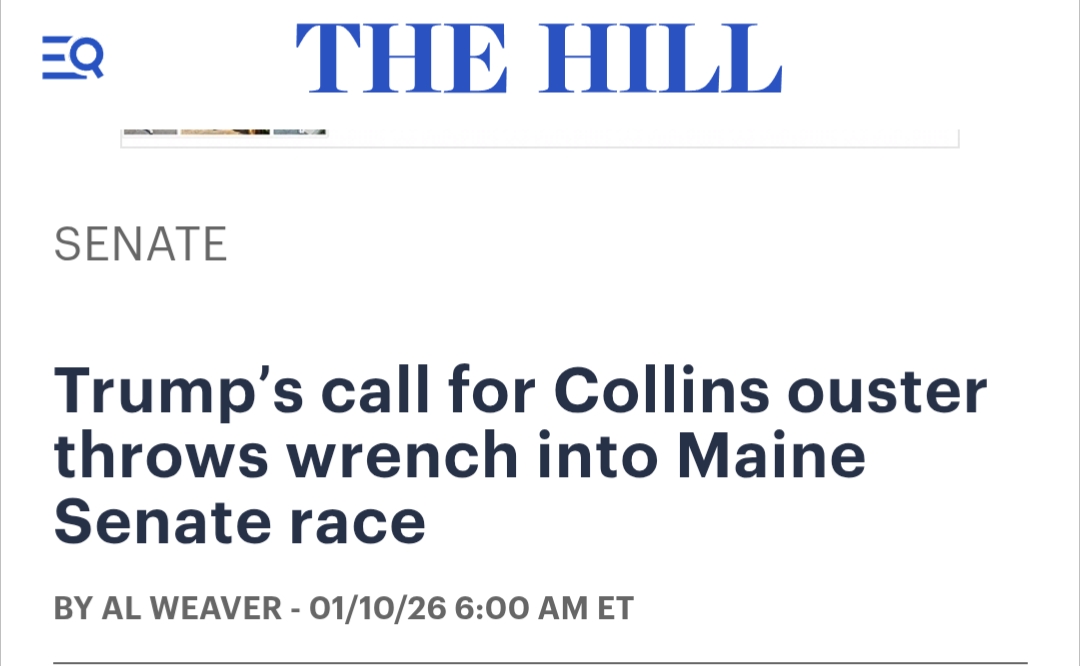
Task: Click the word "Collins" in the headline
Action: (x=662, y=392)
